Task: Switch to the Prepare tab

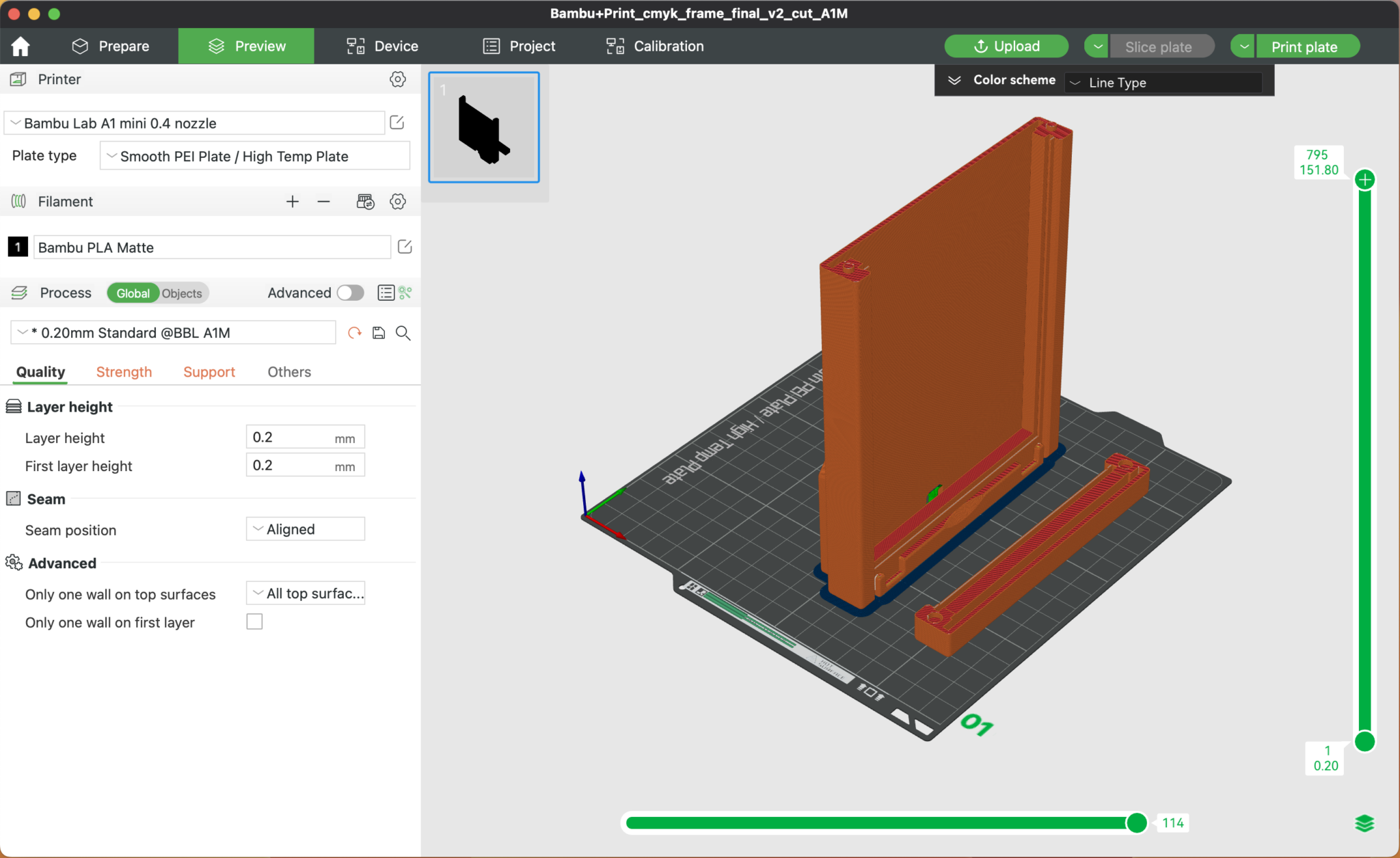Action: click(110, 46)
